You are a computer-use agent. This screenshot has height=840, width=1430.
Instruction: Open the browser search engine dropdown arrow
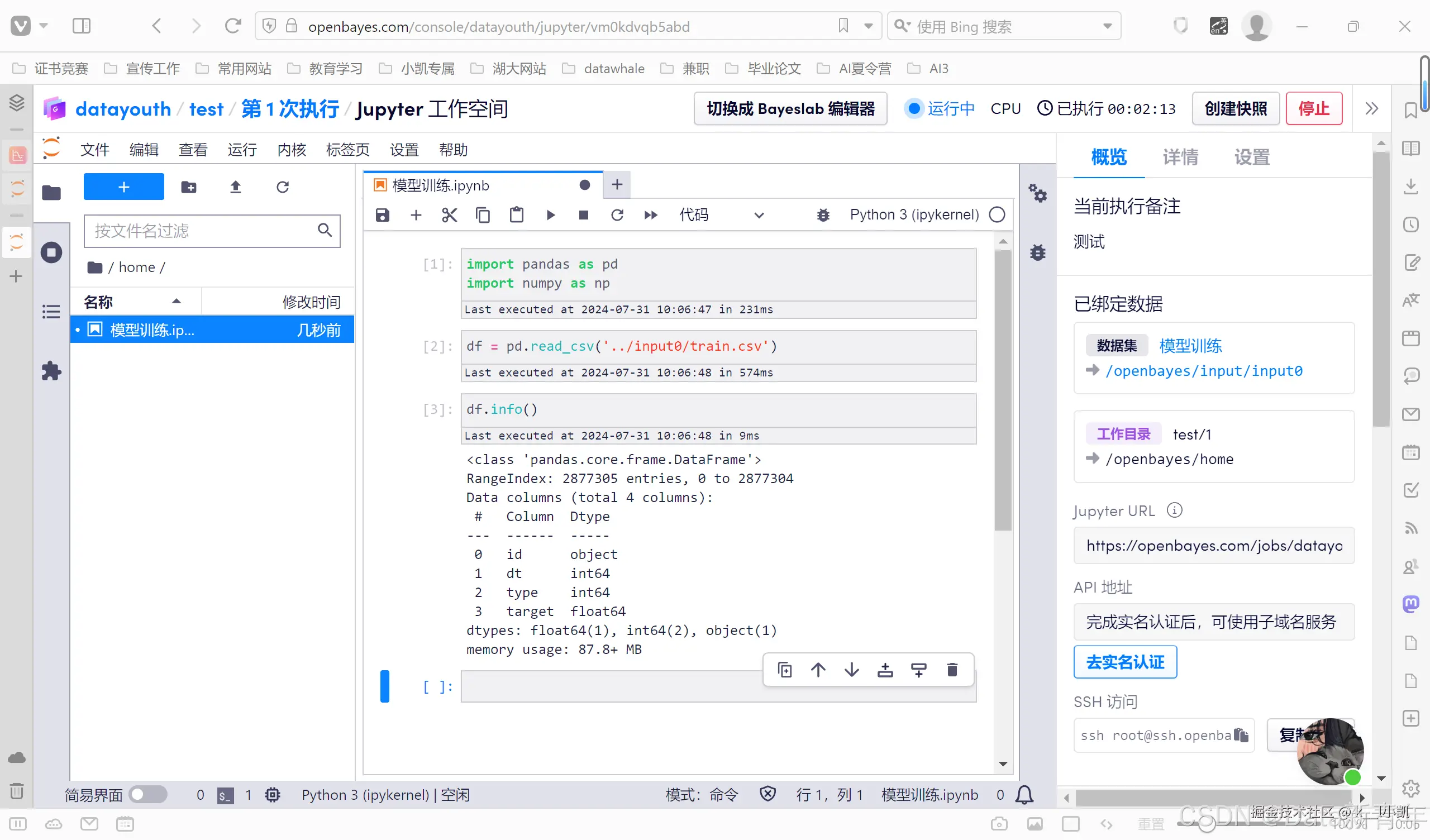pos(1107,26)
